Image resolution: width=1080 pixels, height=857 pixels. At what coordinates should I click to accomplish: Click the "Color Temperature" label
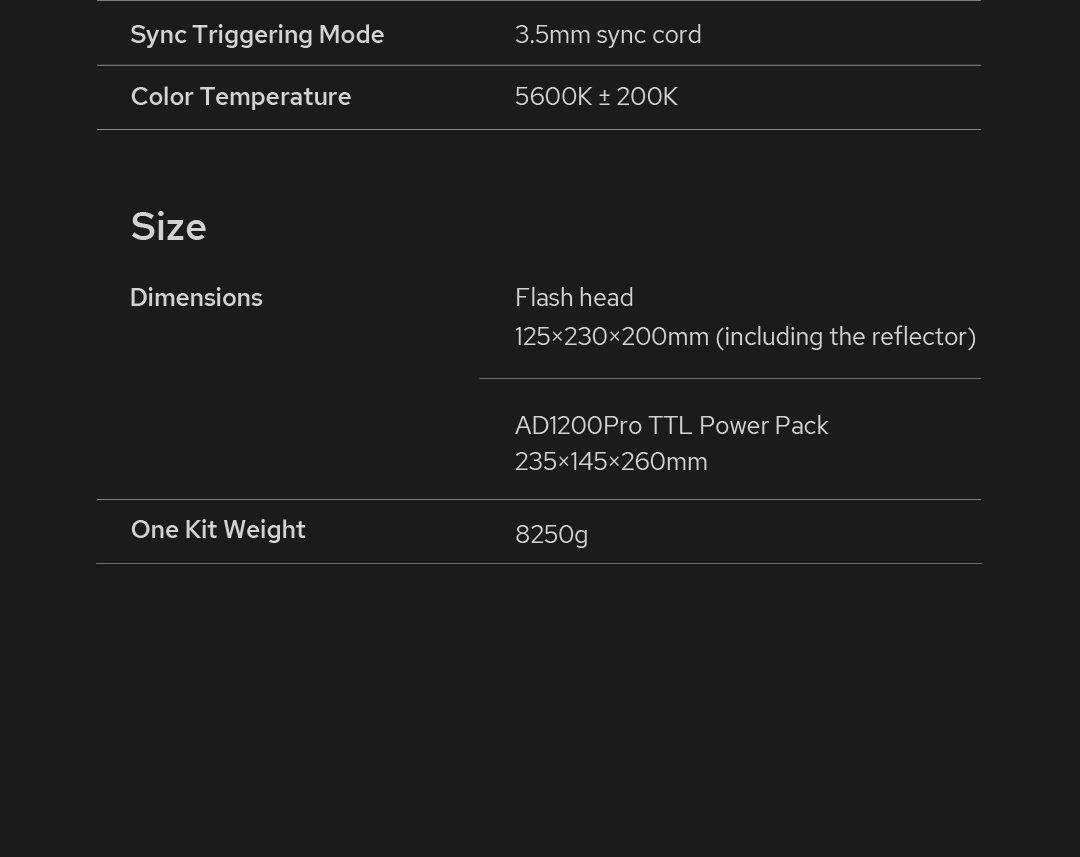[241, 97]
